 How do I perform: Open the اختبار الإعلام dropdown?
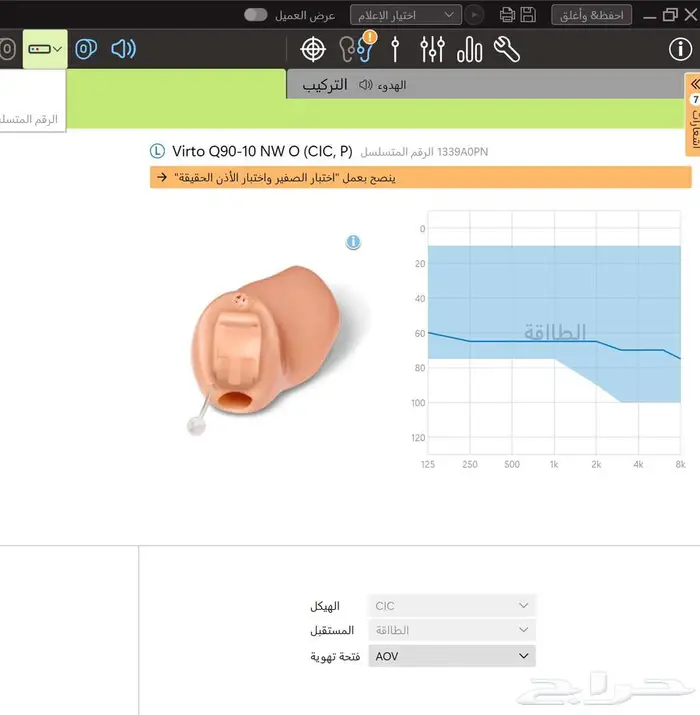405,14
